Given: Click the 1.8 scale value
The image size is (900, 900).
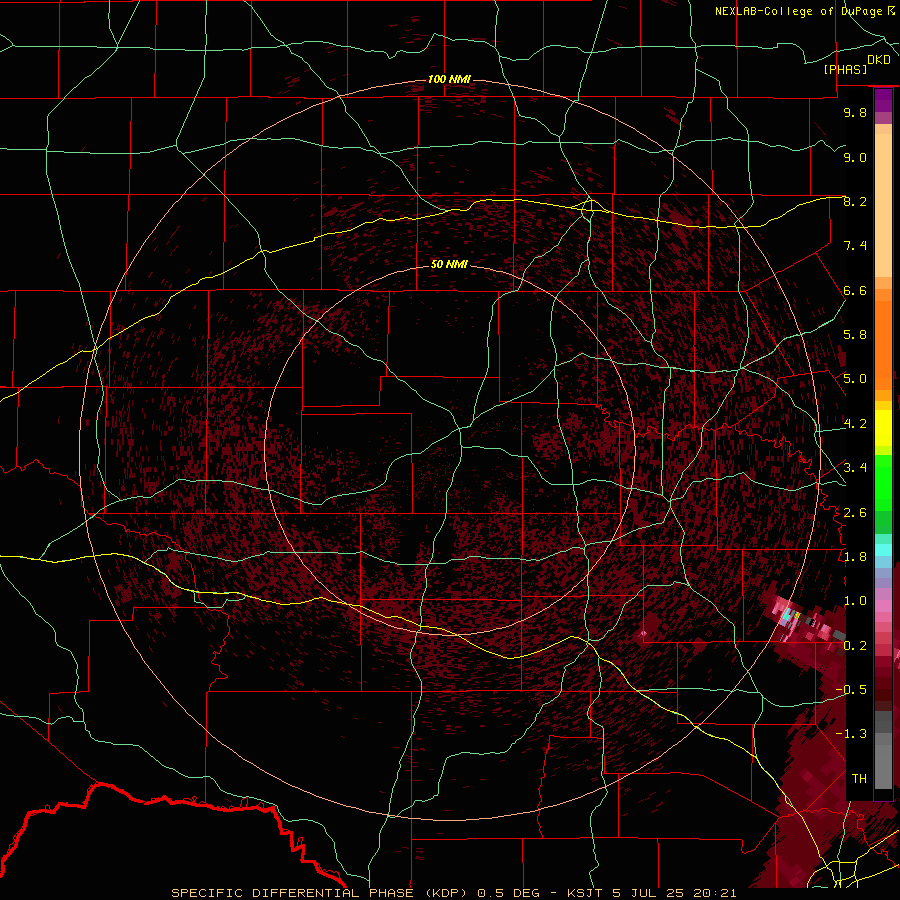Looking at the screenshot, I should [855, 557].
